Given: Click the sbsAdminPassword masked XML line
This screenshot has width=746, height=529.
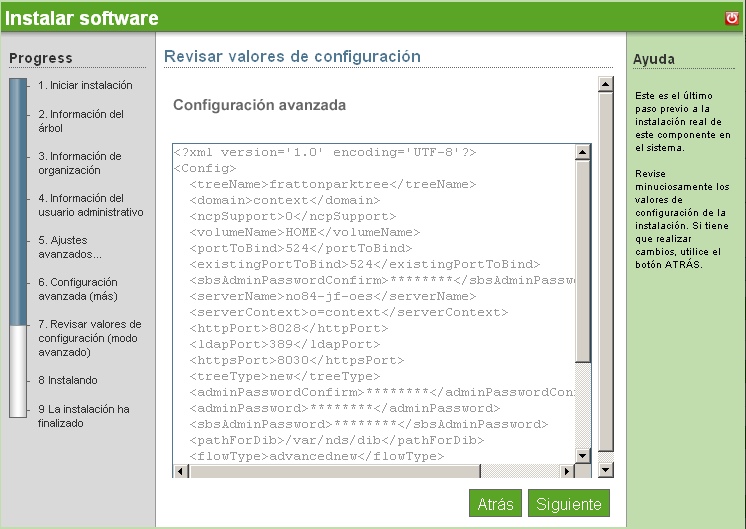Looking at the screenshot, I should pyautogui.click(x=369, y=424).
